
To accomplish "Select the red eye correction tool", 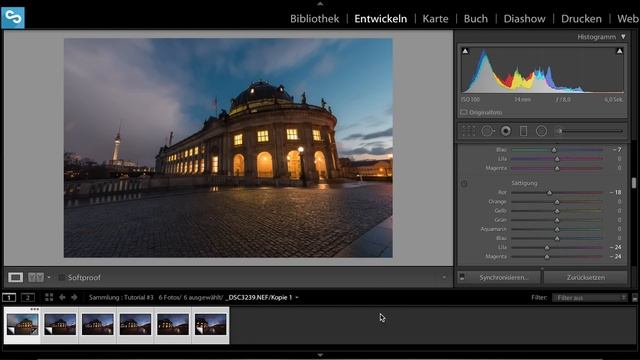I will 506,131.
